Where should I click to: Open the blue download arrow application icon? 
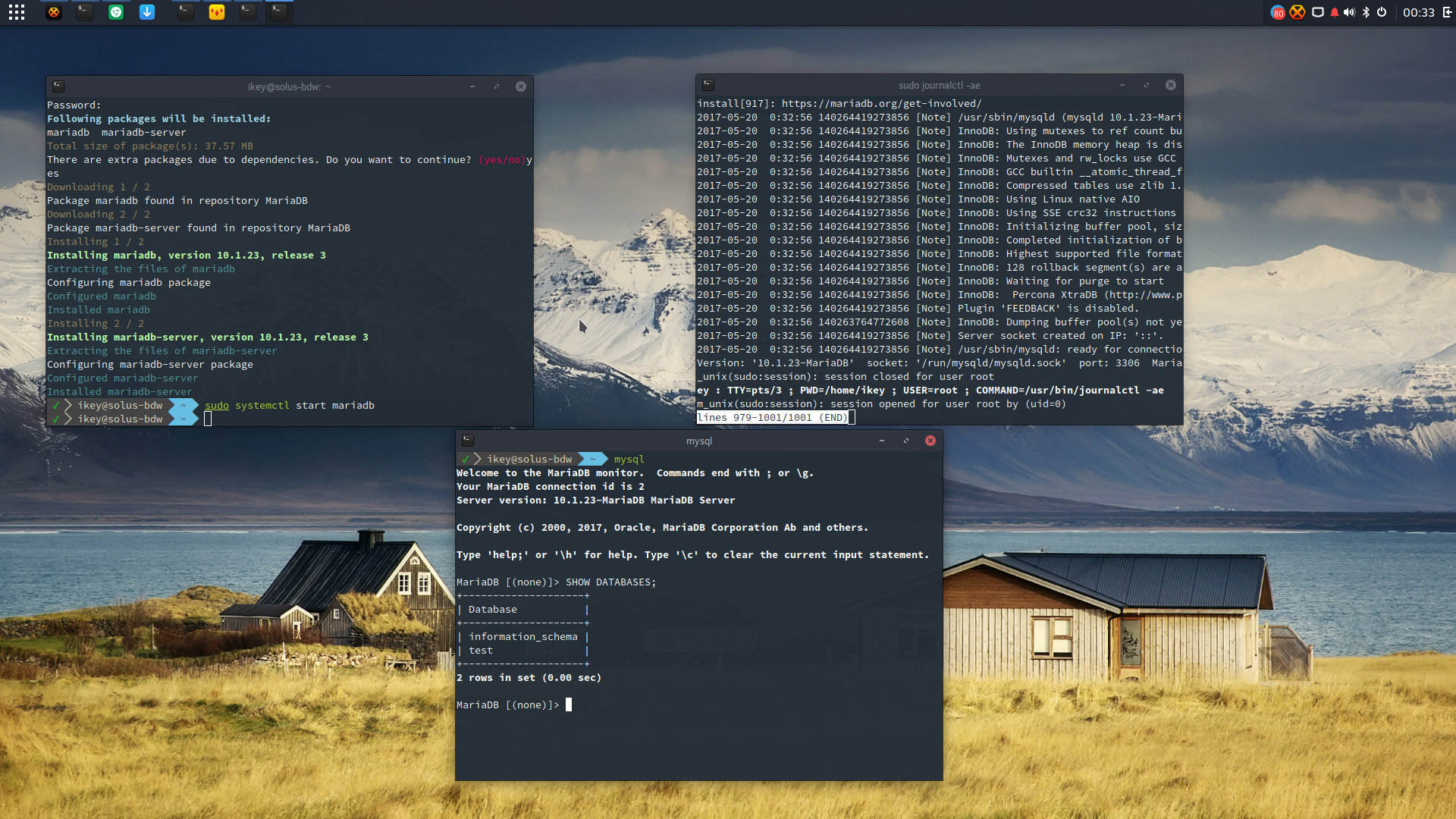[x=147, y=12]
